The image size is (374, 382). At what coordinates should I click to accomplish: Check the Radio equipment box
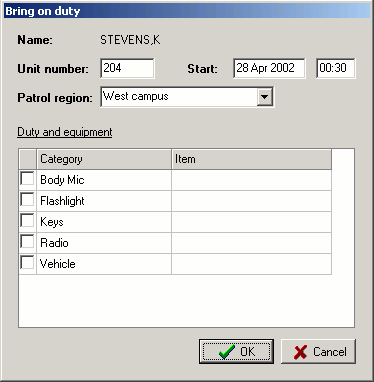tap(27, 241)
